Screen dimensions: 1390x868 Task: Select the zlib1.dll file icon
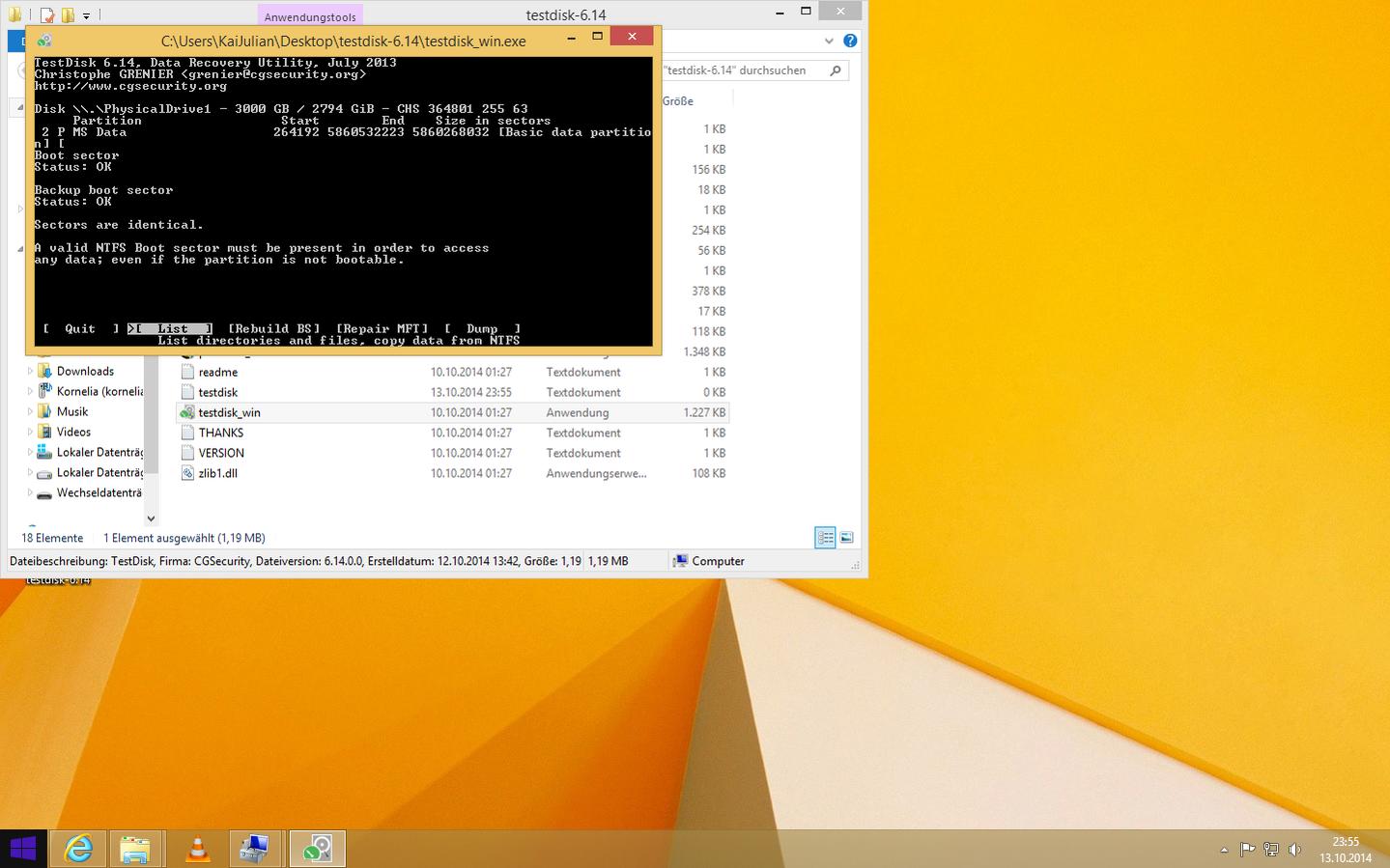click(187, 473)
